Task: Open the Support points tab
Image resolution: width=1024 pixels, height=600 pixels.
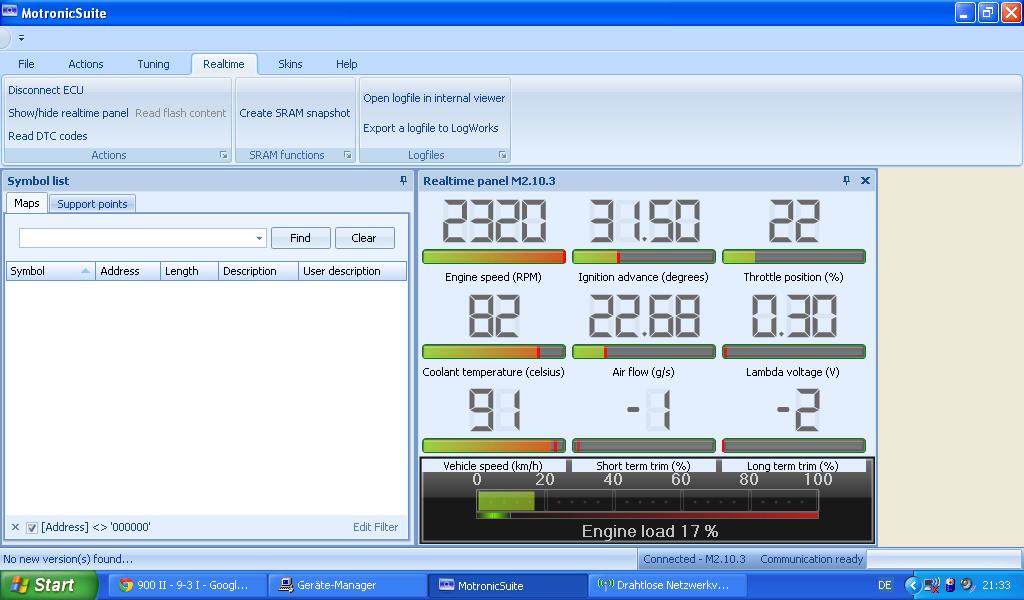Action: (92, 204)
